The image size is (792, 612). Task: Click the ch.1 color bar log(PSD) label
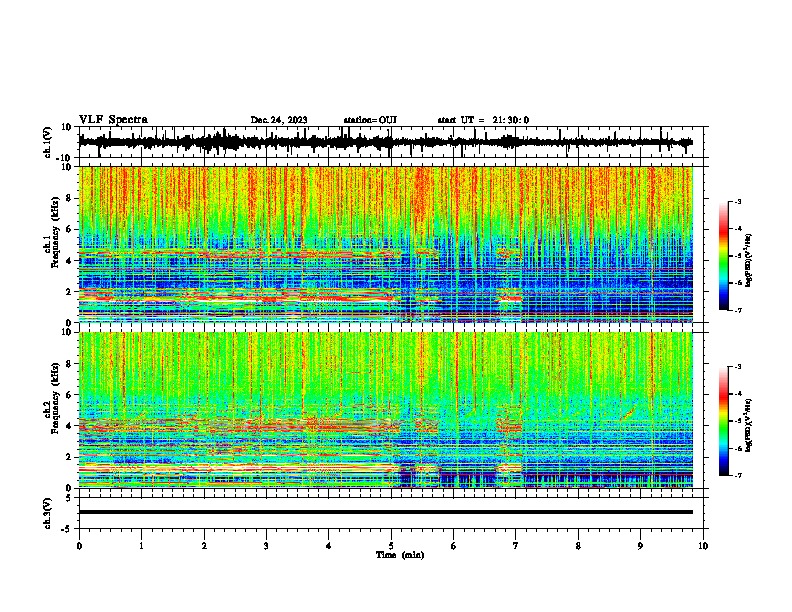(x=748, y=260)
